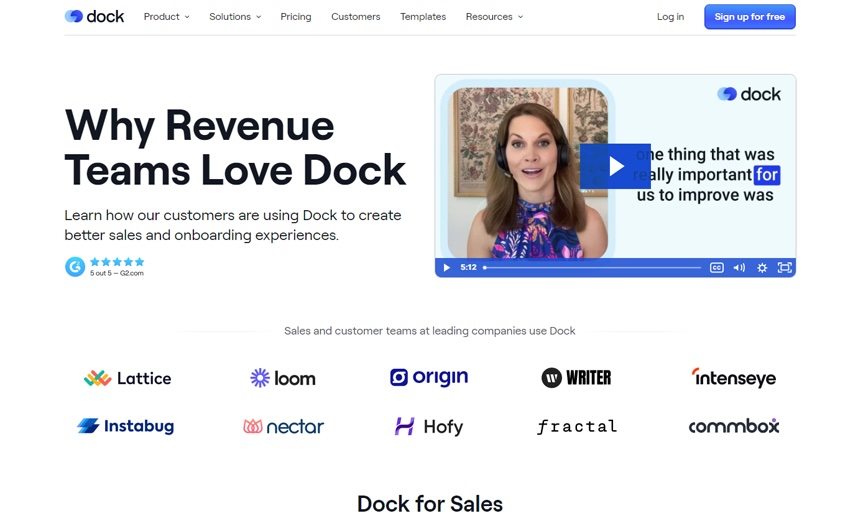Expand the Product dropdown menu

pyautogui.click(x=167, y=17)
